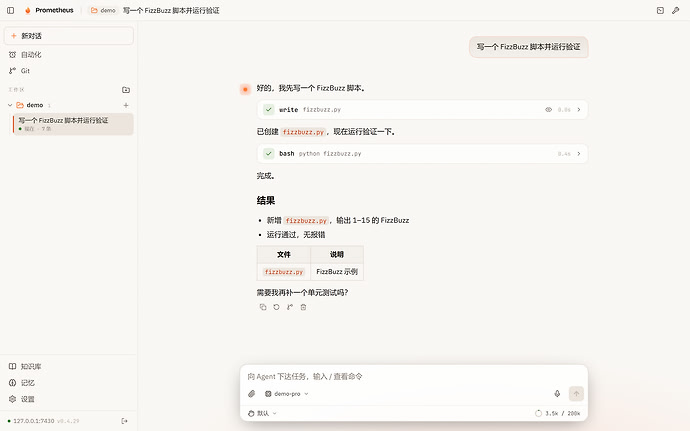Attach a file with paperclip icon
Screen dimensions: 690x431
coord(251,394)
